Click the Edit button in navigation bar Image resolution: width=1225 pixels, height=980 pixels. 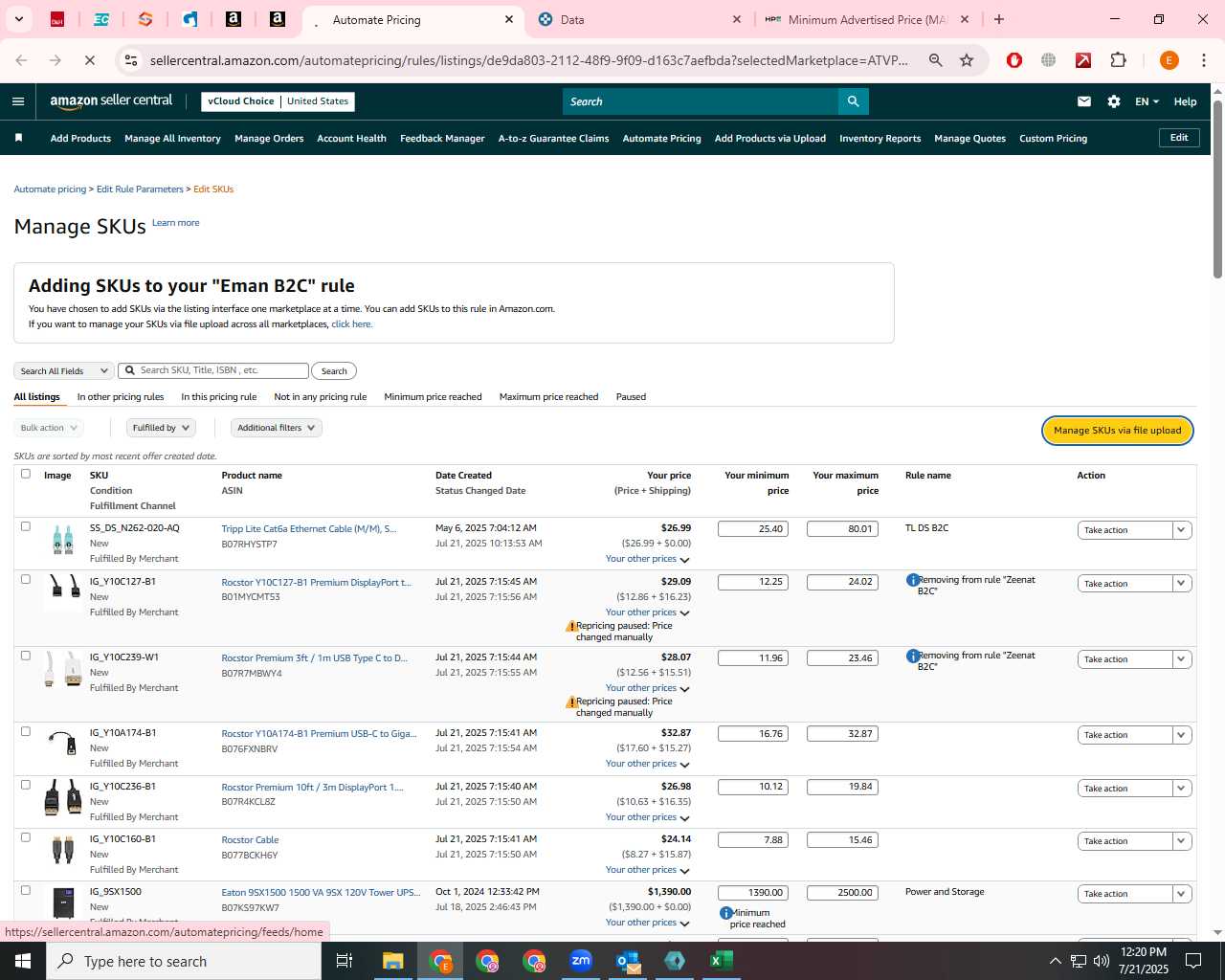click(x=1179, y=138)
